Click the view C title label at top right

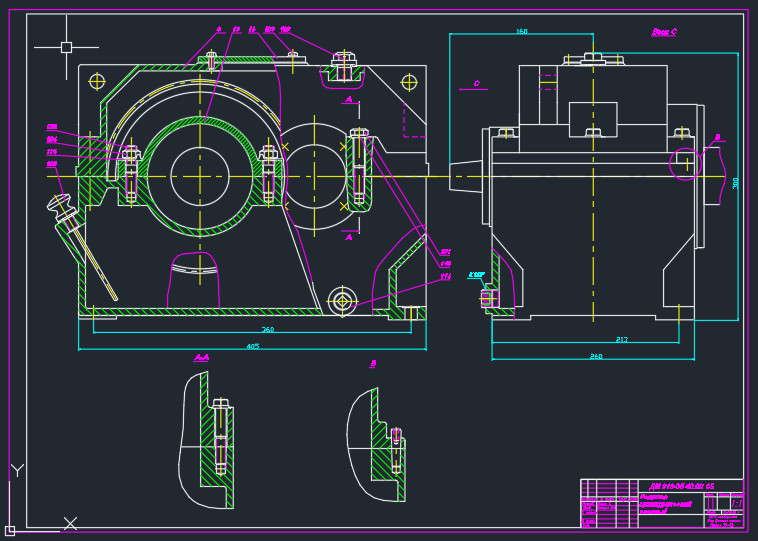(x=664, y=32)
